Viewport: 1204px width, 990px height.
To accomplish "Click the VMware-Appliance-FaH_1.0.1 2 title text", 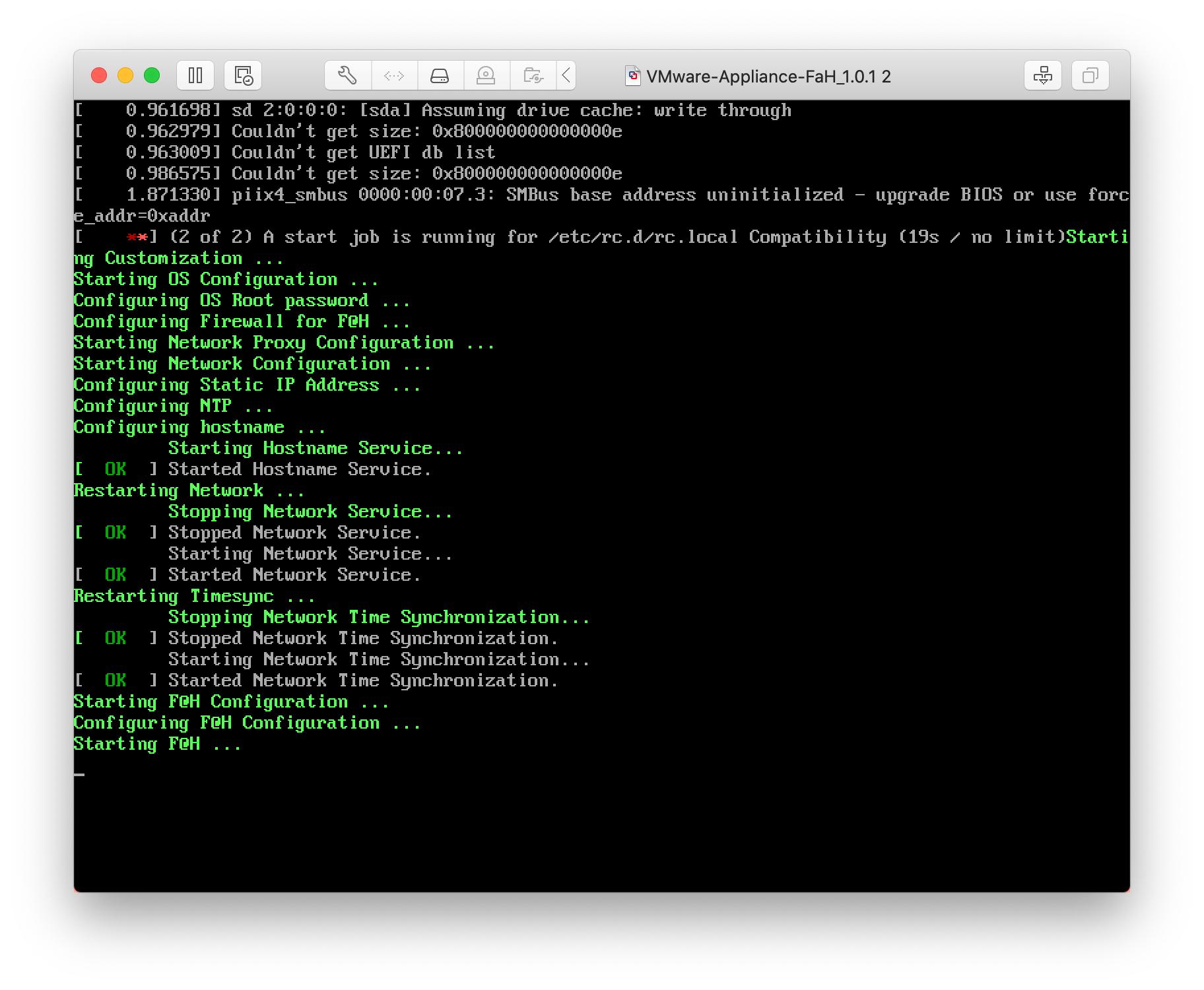I will [768, 77].
